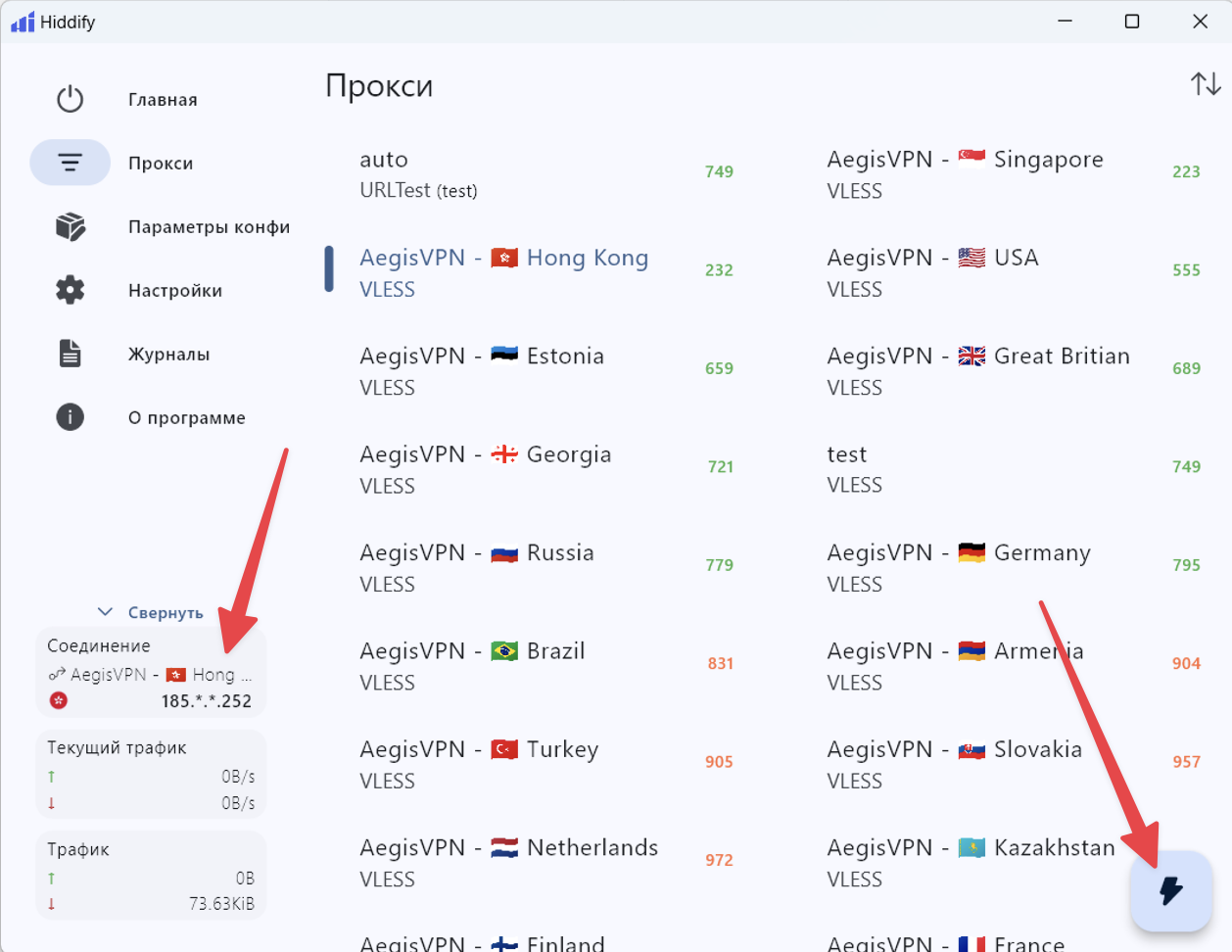
Task: Select AegisVPN Slovakia proxy
Action: point(1014,763)
